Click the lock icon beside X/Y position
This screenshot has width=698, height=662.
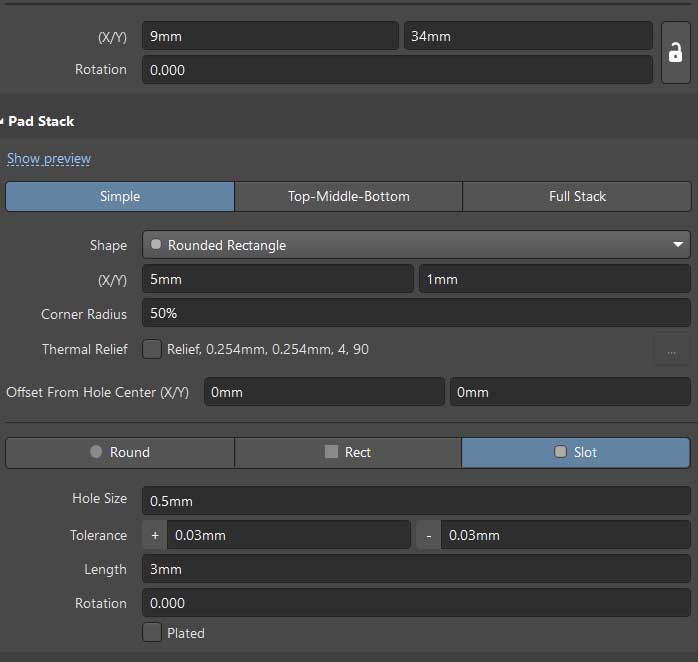coord(675,53)
